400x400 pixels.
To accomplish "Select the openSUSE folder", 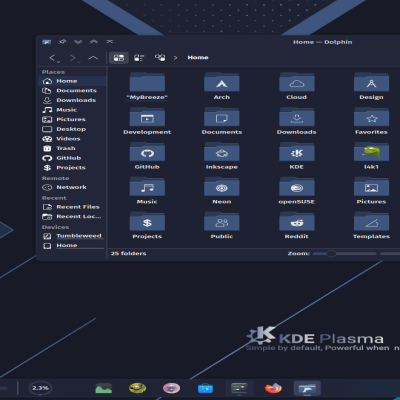I will [x=296, y=191].
